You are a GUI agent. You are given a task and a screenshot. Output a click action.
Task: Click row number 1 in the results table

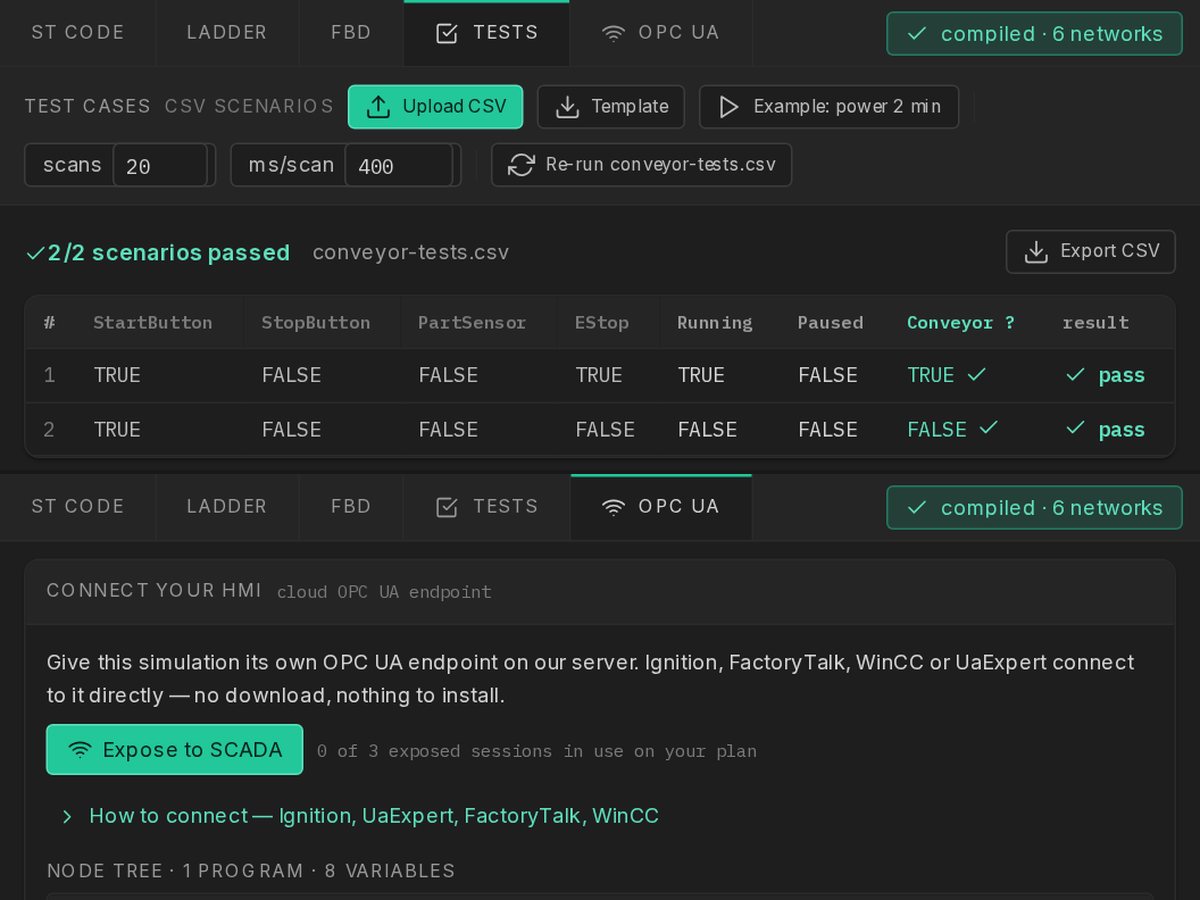(x=49, y=375)
